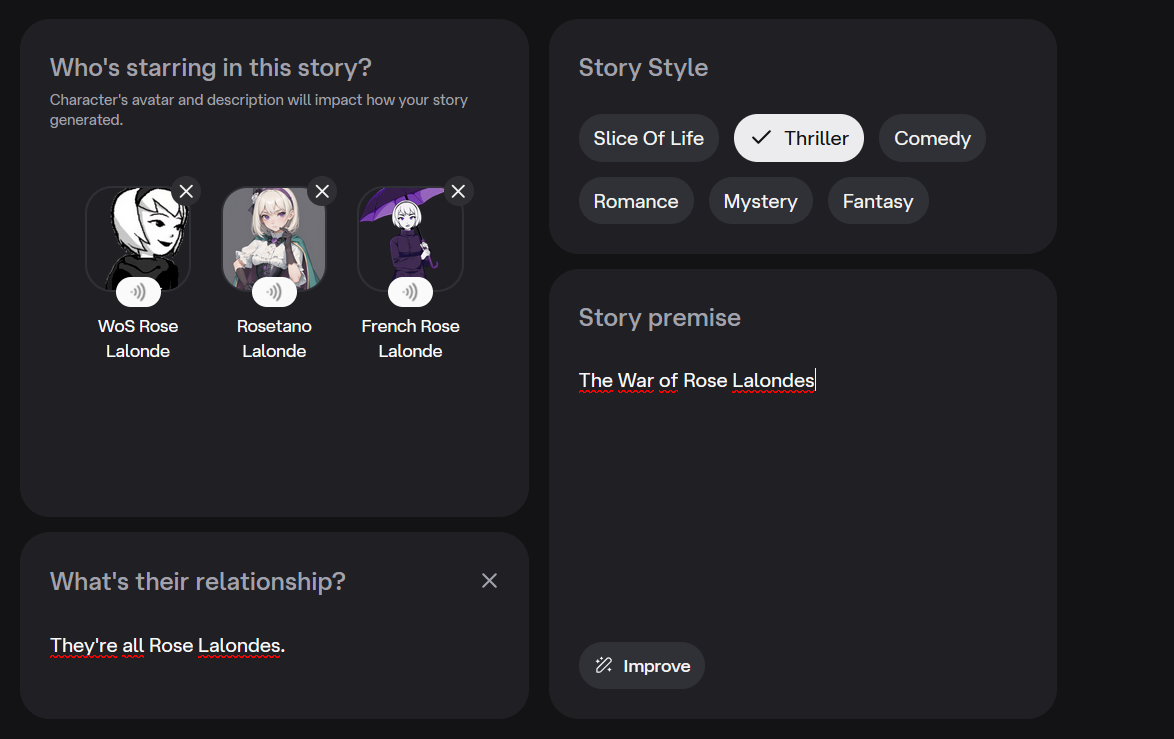1174x739 pixels.
Task: Remove WoS Rose Lalonde from story
Action: click(x=186, y=191)
